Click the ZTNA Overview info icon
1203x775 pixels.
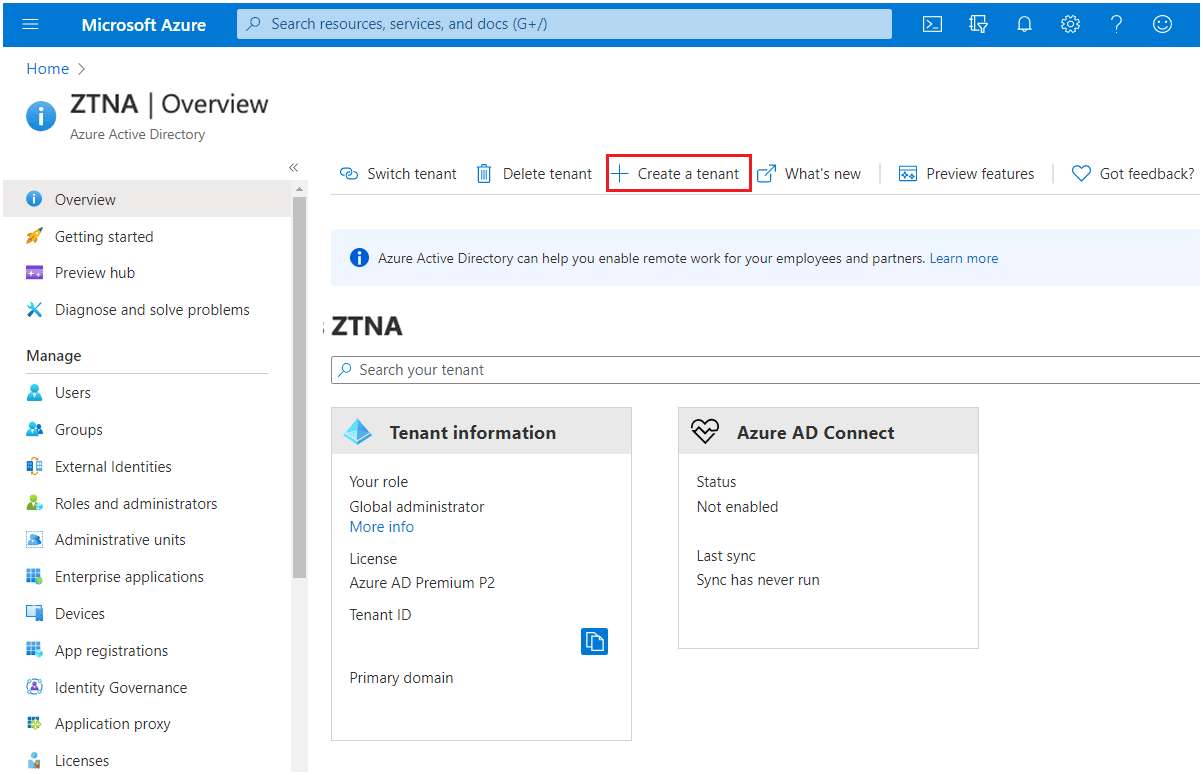41,116
